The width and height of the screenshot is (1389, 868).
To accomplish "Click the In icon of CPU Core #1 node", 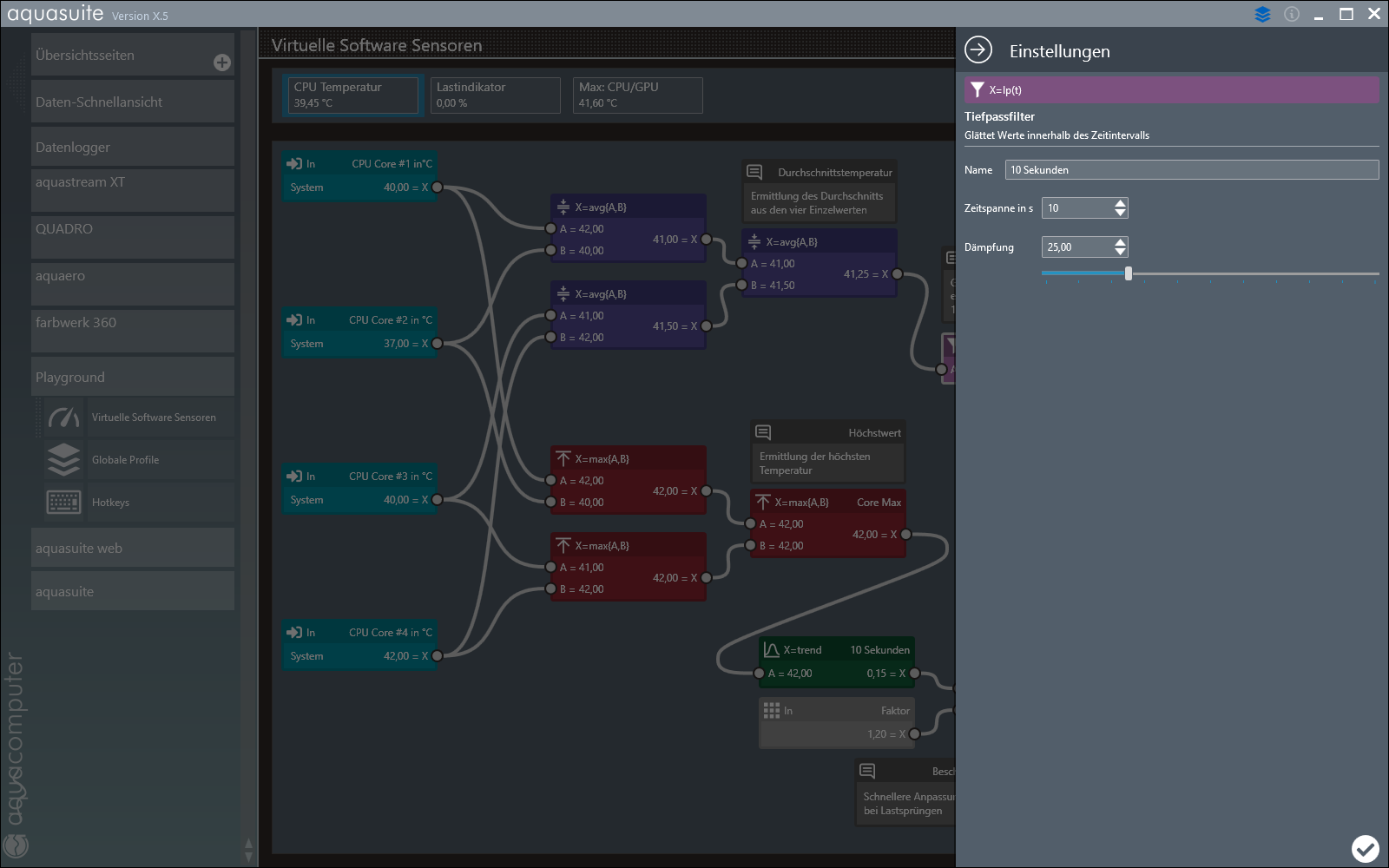I will pos(295,163).
